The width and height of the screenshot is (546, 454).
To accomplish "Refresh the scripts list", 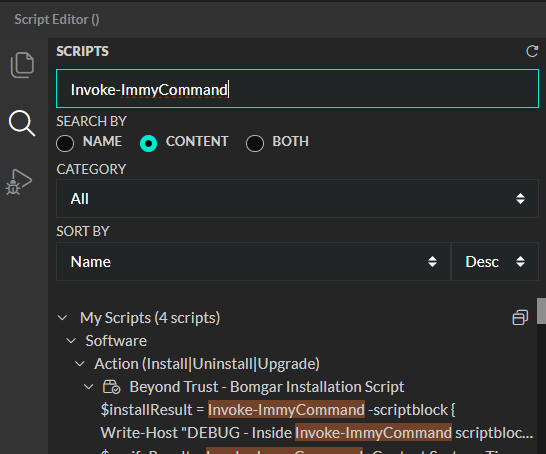I will (532, 51).
